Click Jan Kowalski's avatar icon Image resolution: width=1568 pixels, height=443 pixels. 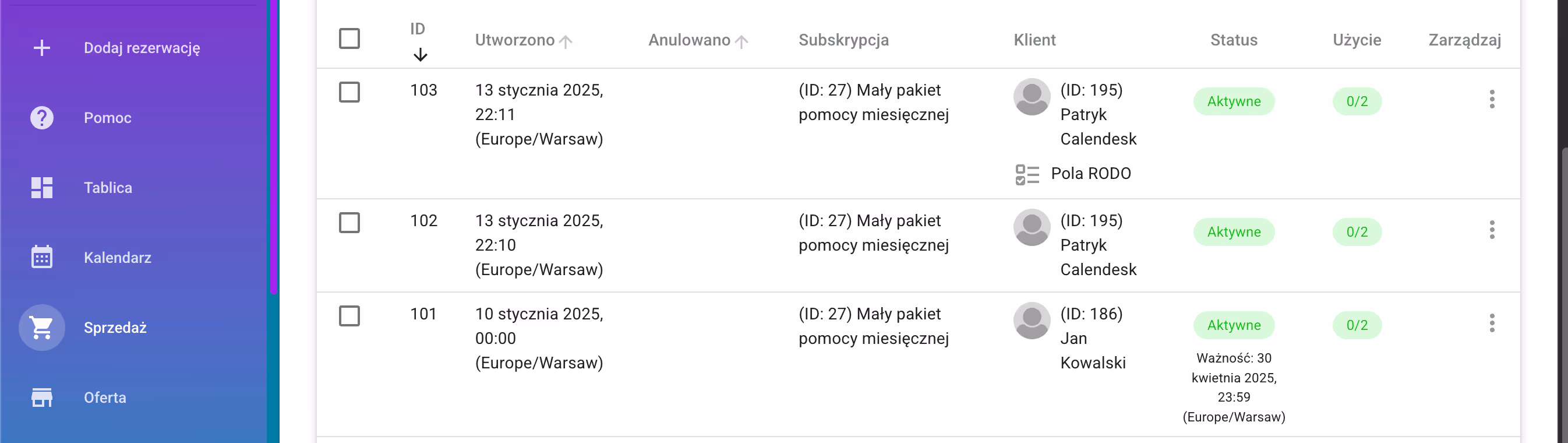pyautogui.click(x=1032, y=320)
